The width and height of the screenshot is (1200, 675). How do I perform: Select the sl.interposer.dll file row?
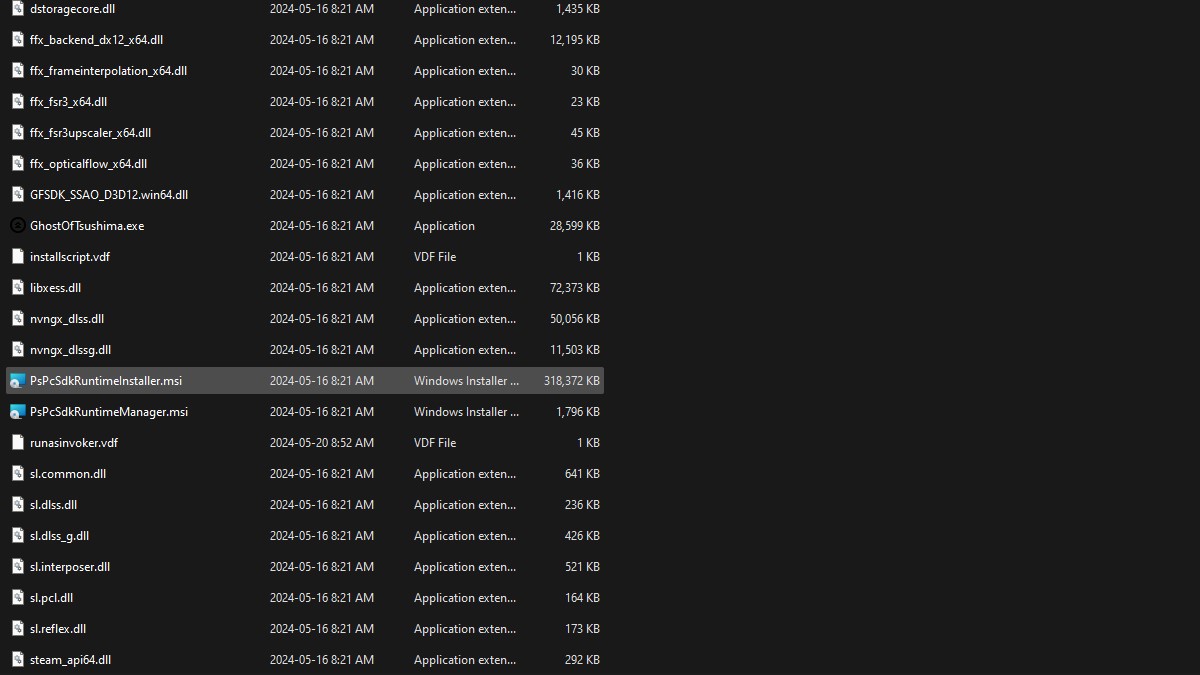[x=70, y=567]
